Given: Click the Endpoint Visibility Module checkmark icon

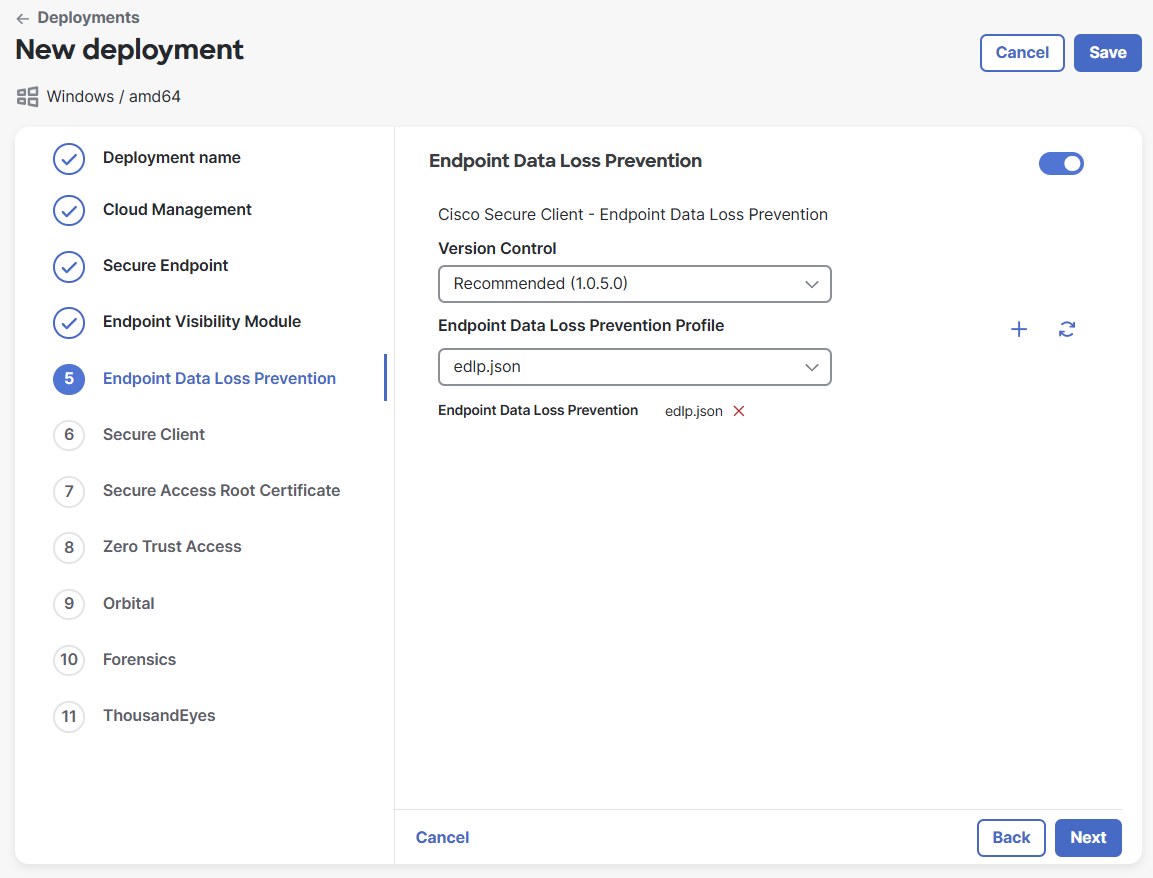Looking at the screenshot, I should pos(69,323).
